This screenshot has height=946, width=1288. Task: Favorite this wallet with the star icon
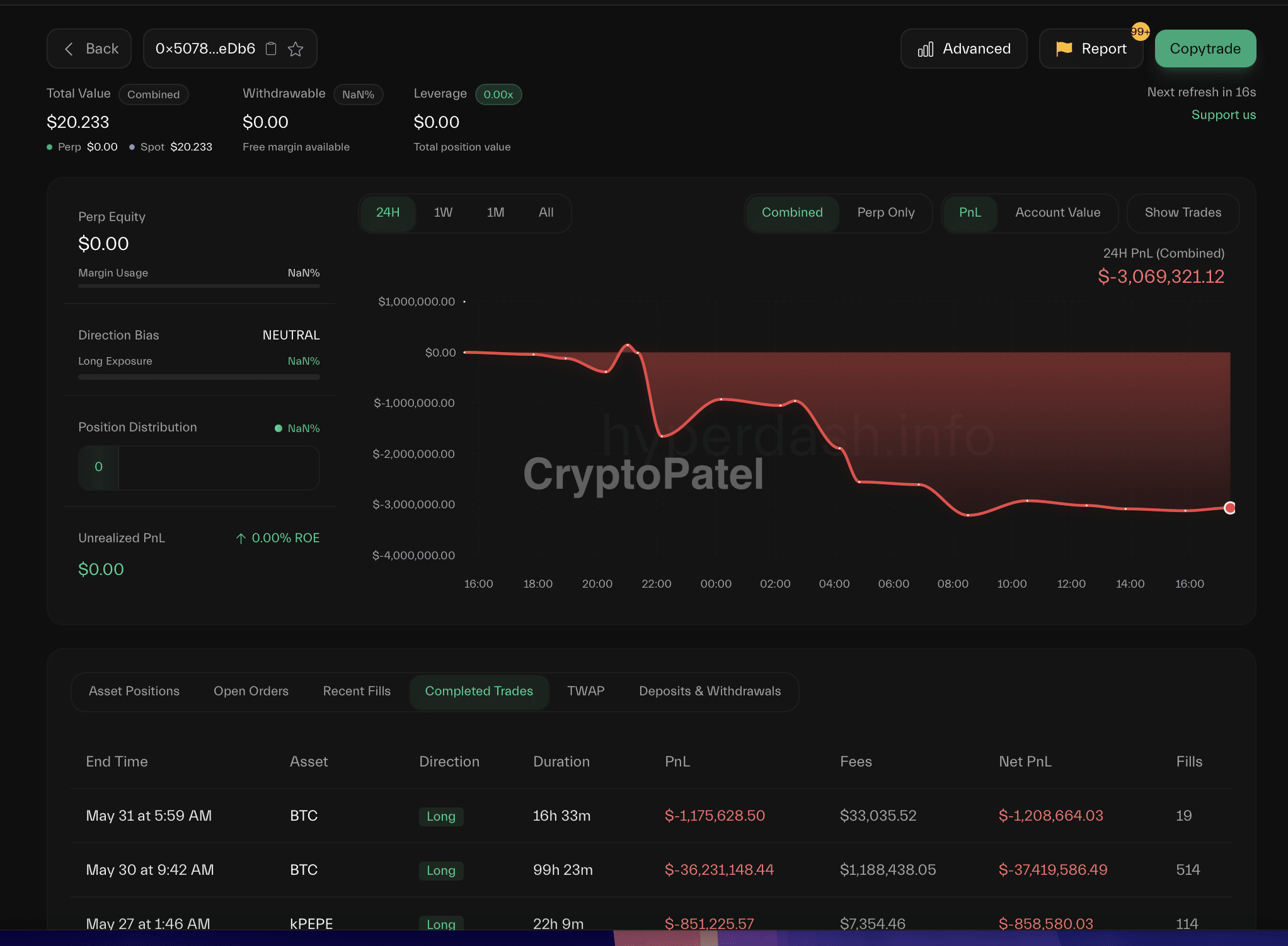point(296,48)
